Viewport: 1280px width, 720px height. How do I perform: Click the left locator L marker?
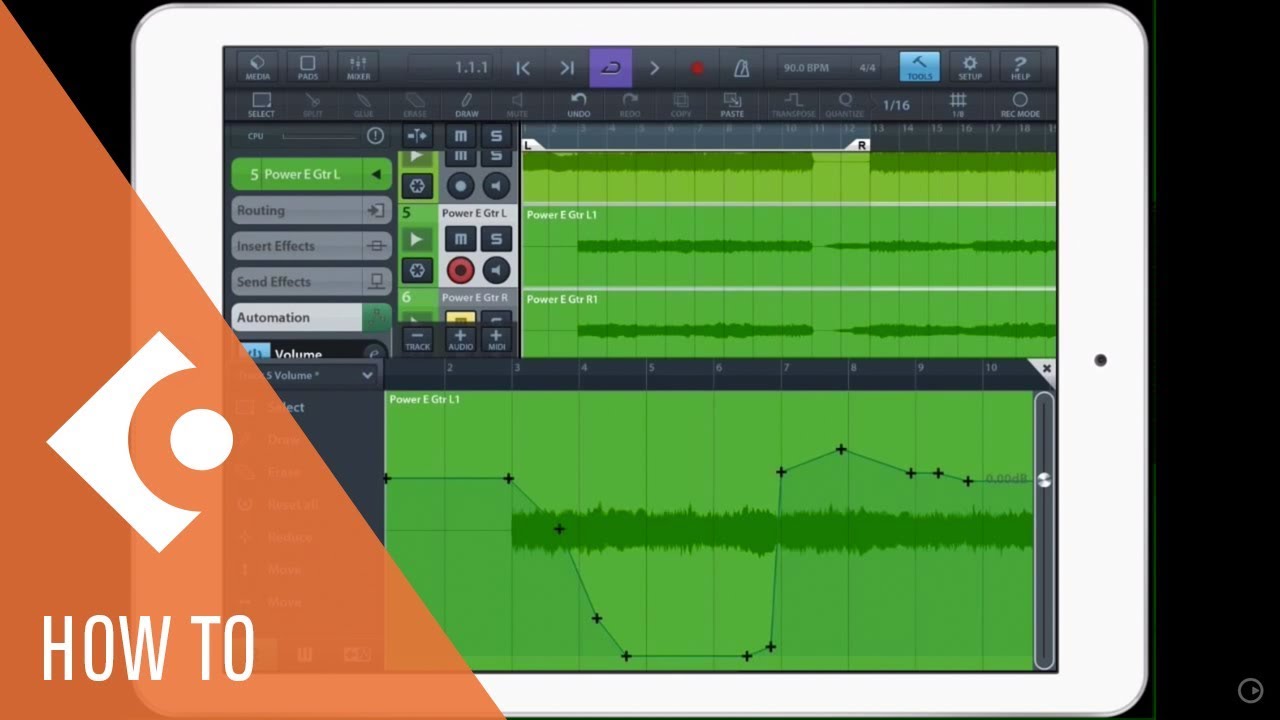click(x=529, y=145)
